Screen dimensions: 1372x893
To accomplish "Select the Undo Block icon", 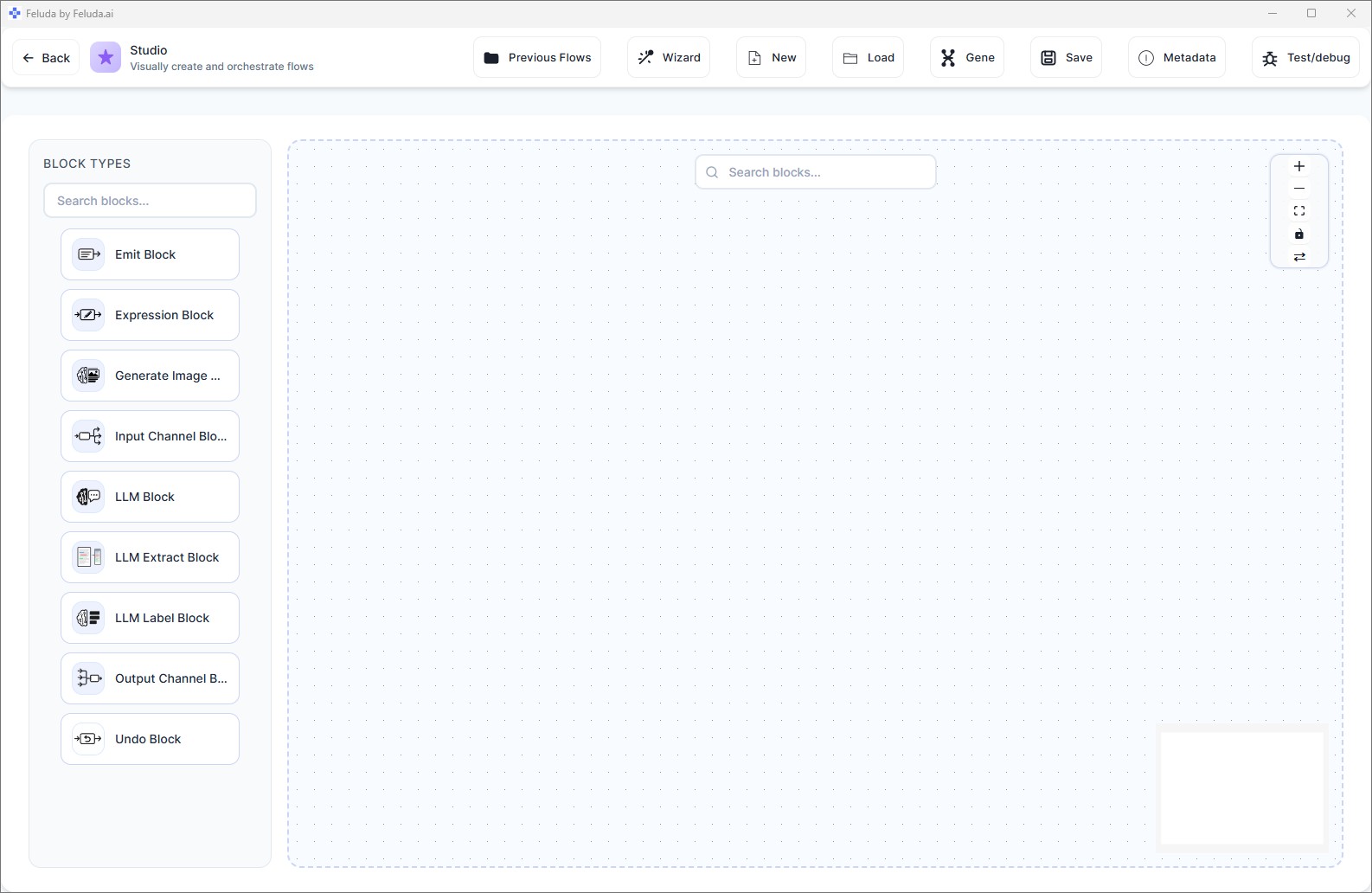I will coord(88,739).
